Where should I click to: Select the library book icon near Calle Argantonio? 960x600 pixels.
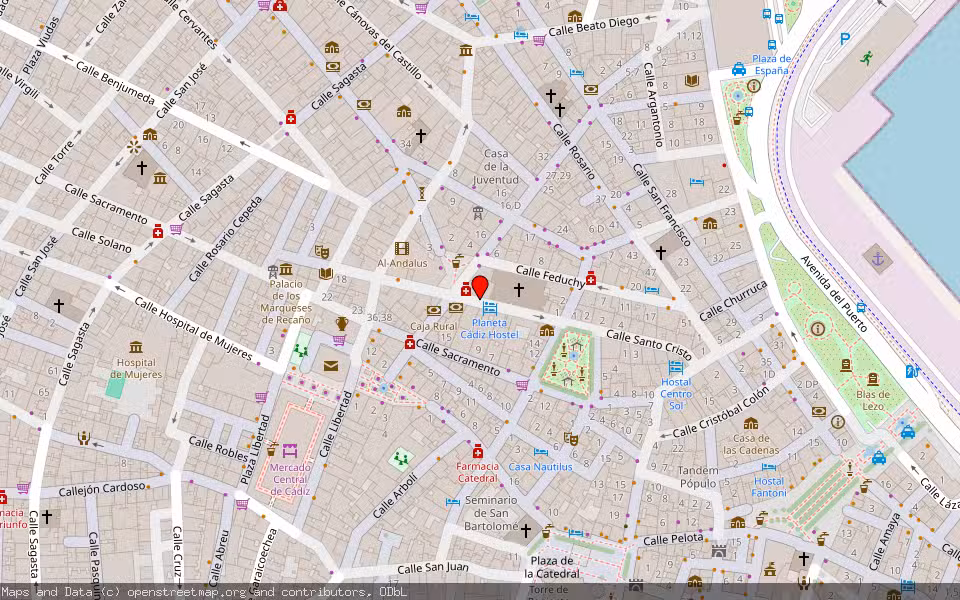click(692, 80)
